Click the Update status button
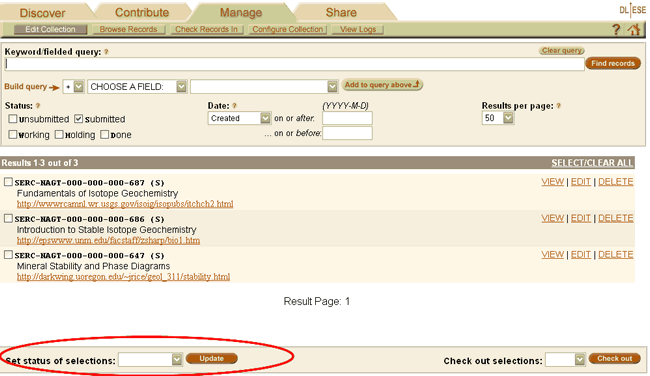Viewport: 650px width, 376px height. 211,359
